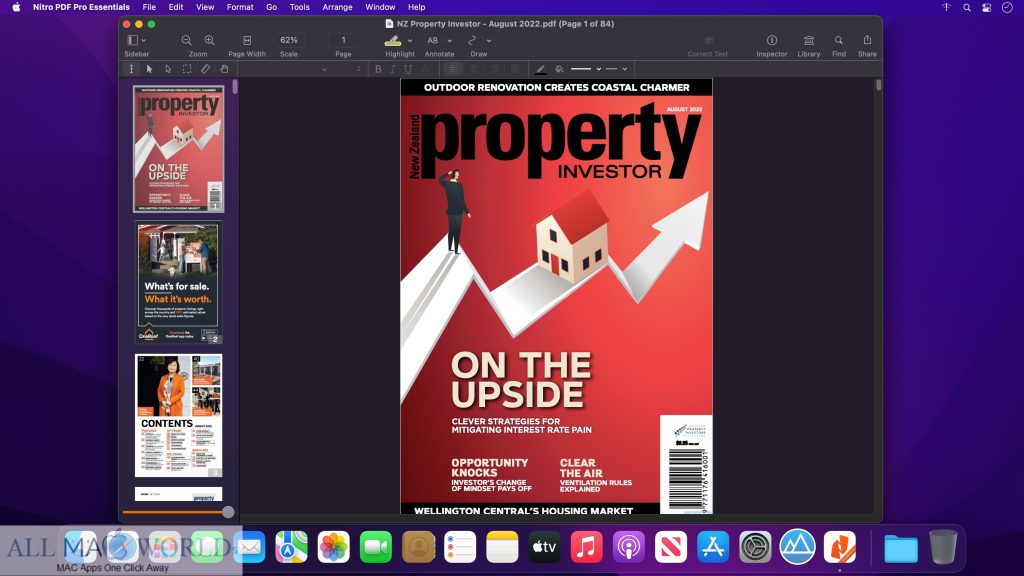Select the Highlight marker tool

point(393,40)
